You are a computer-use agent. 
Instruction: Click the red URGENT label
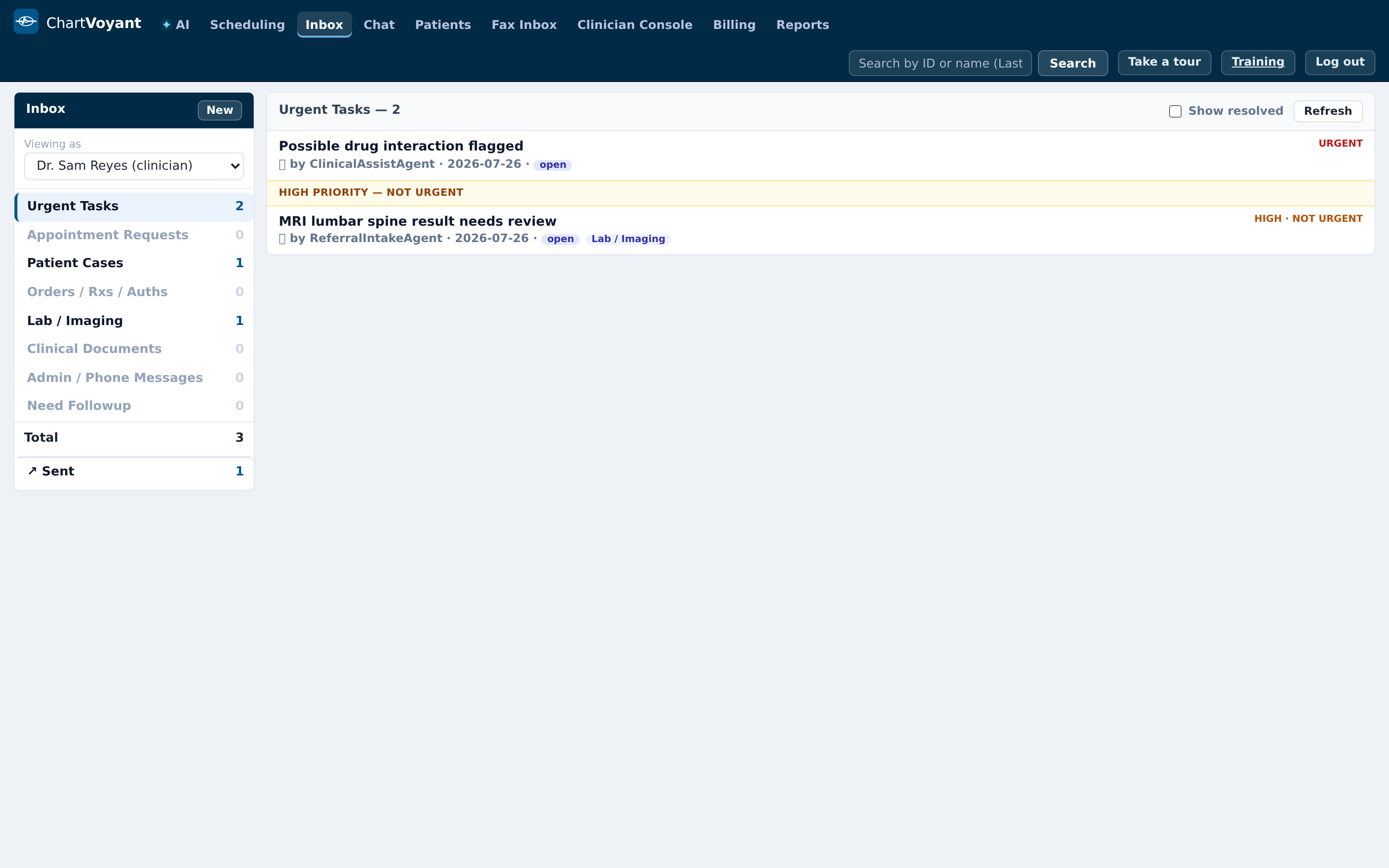coord(1340,144)
